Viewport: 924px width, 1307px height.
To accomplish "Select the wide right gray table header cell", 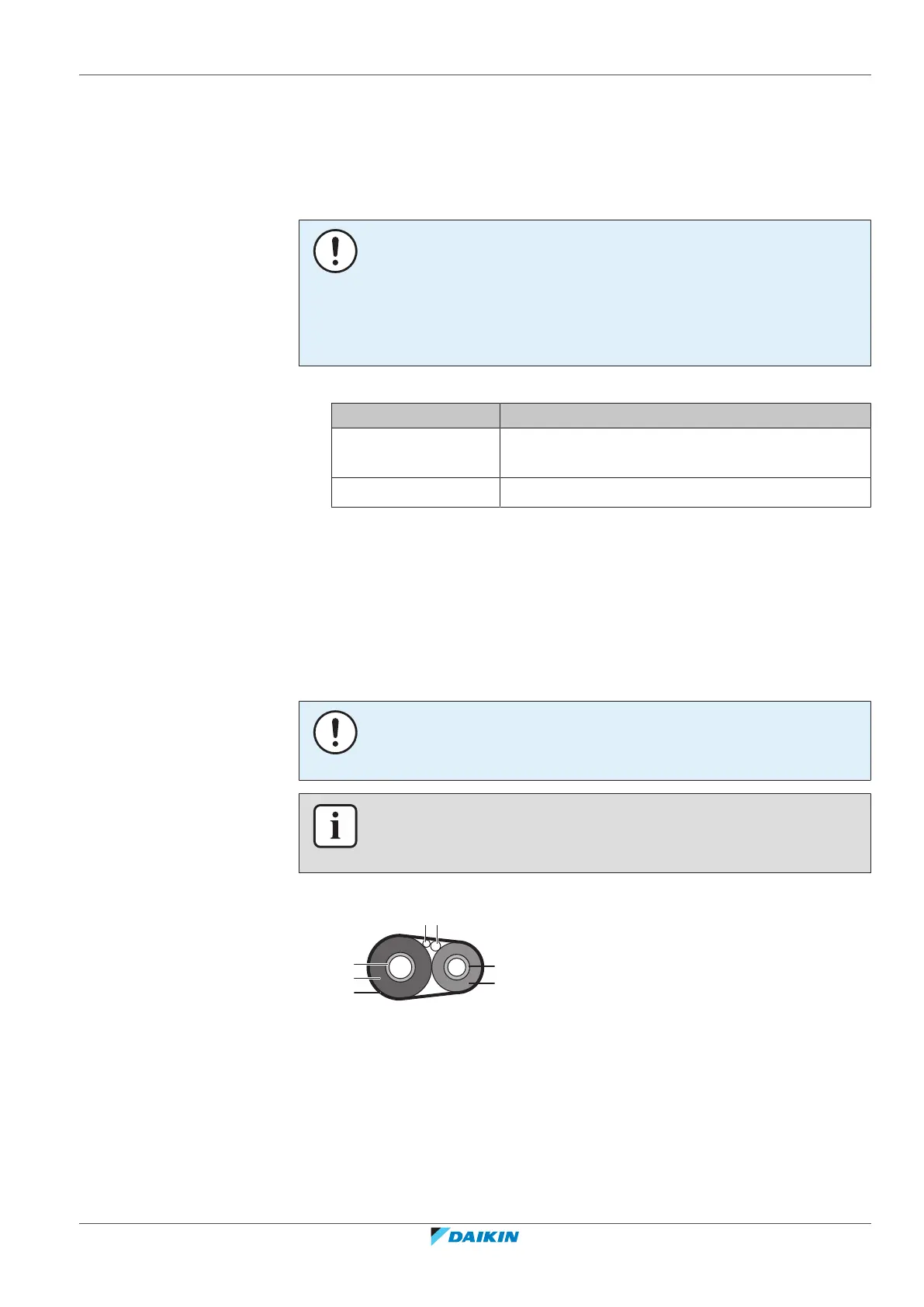I will click(x=684, y=415).
